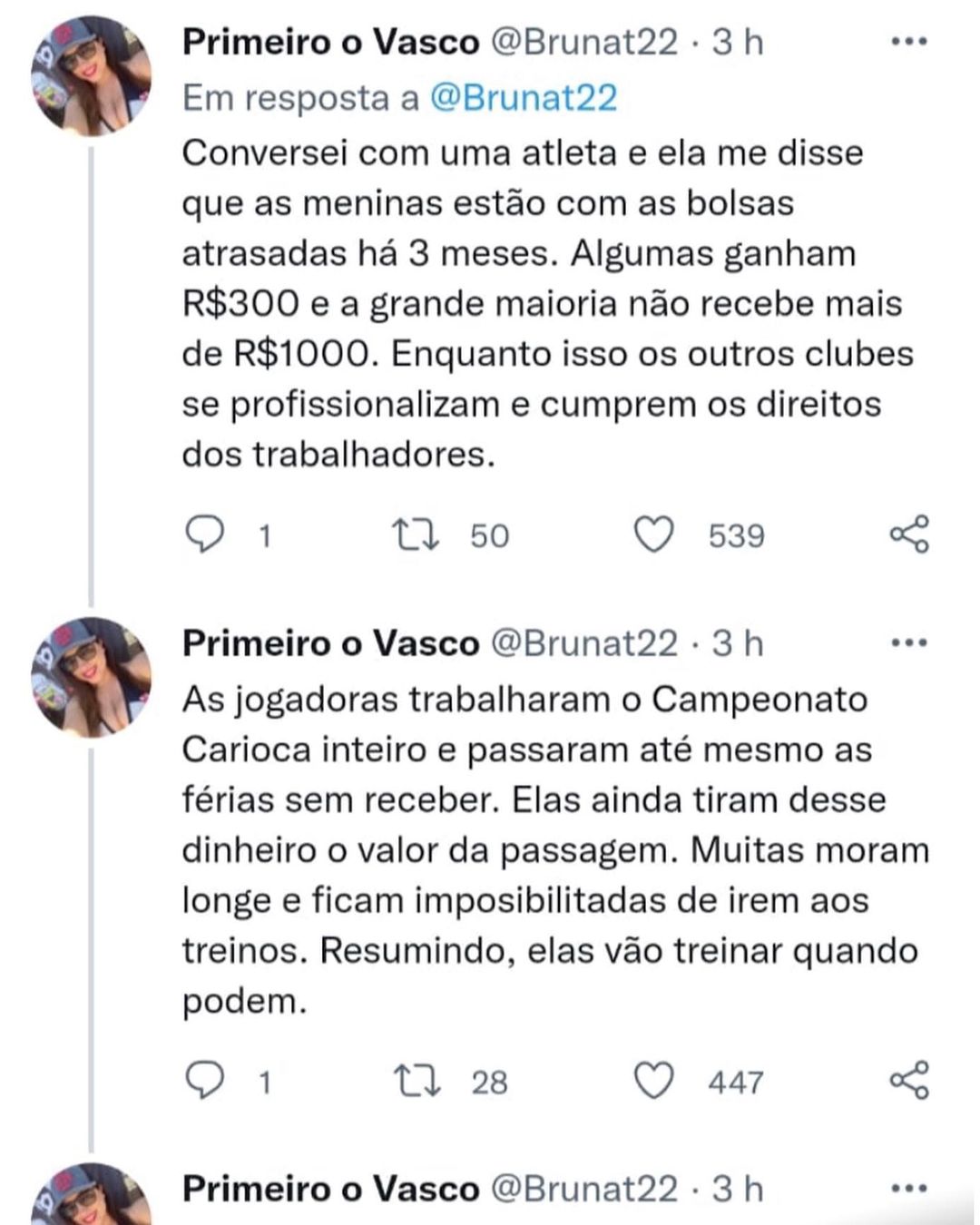Open more options on second tweet

pos(909,643)
